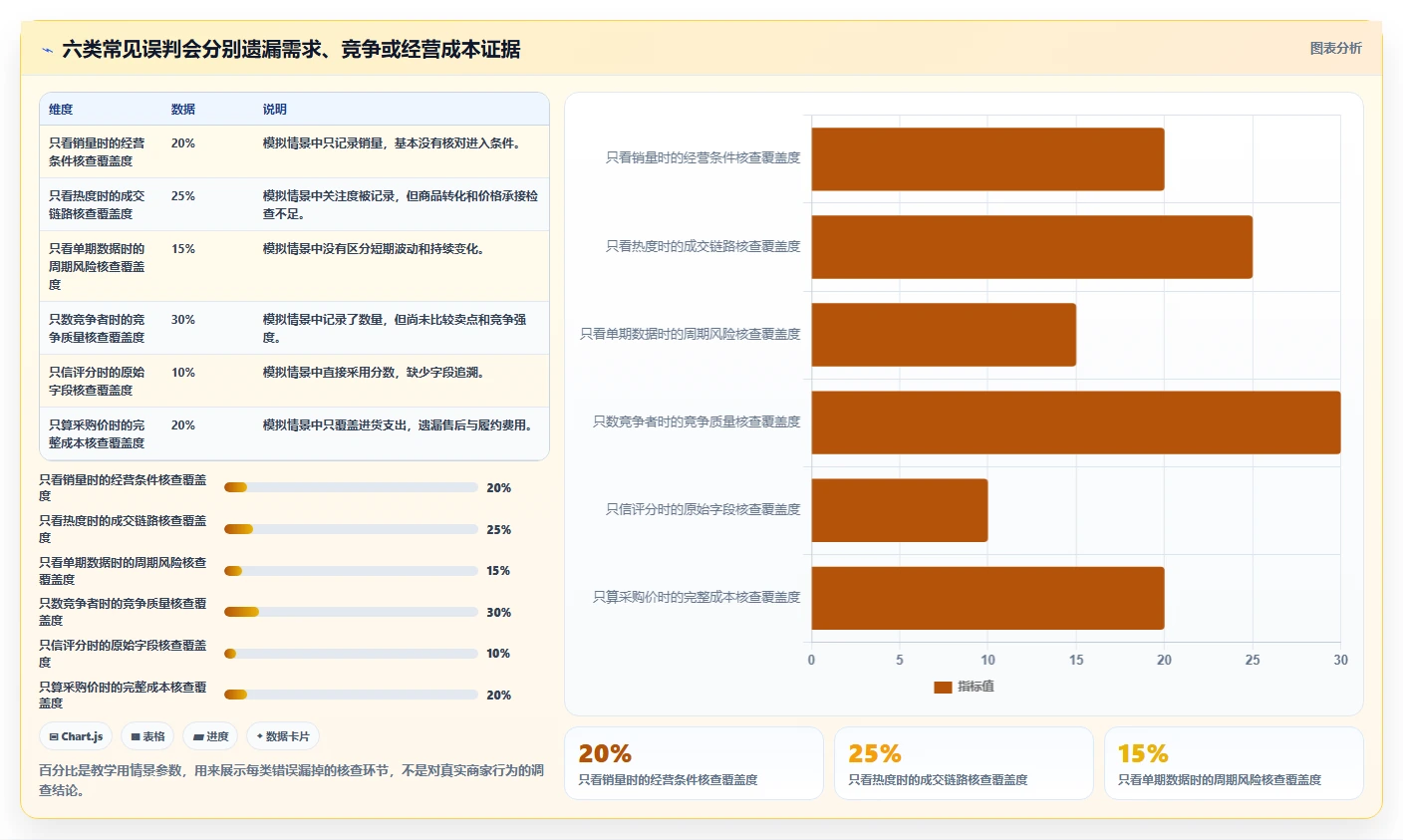Image resolution: width=1403 pixels, height=840 pixels.
Task: Click the footnote starting 百分比是教学用情景参数
Action: click(x=291, y=780)
